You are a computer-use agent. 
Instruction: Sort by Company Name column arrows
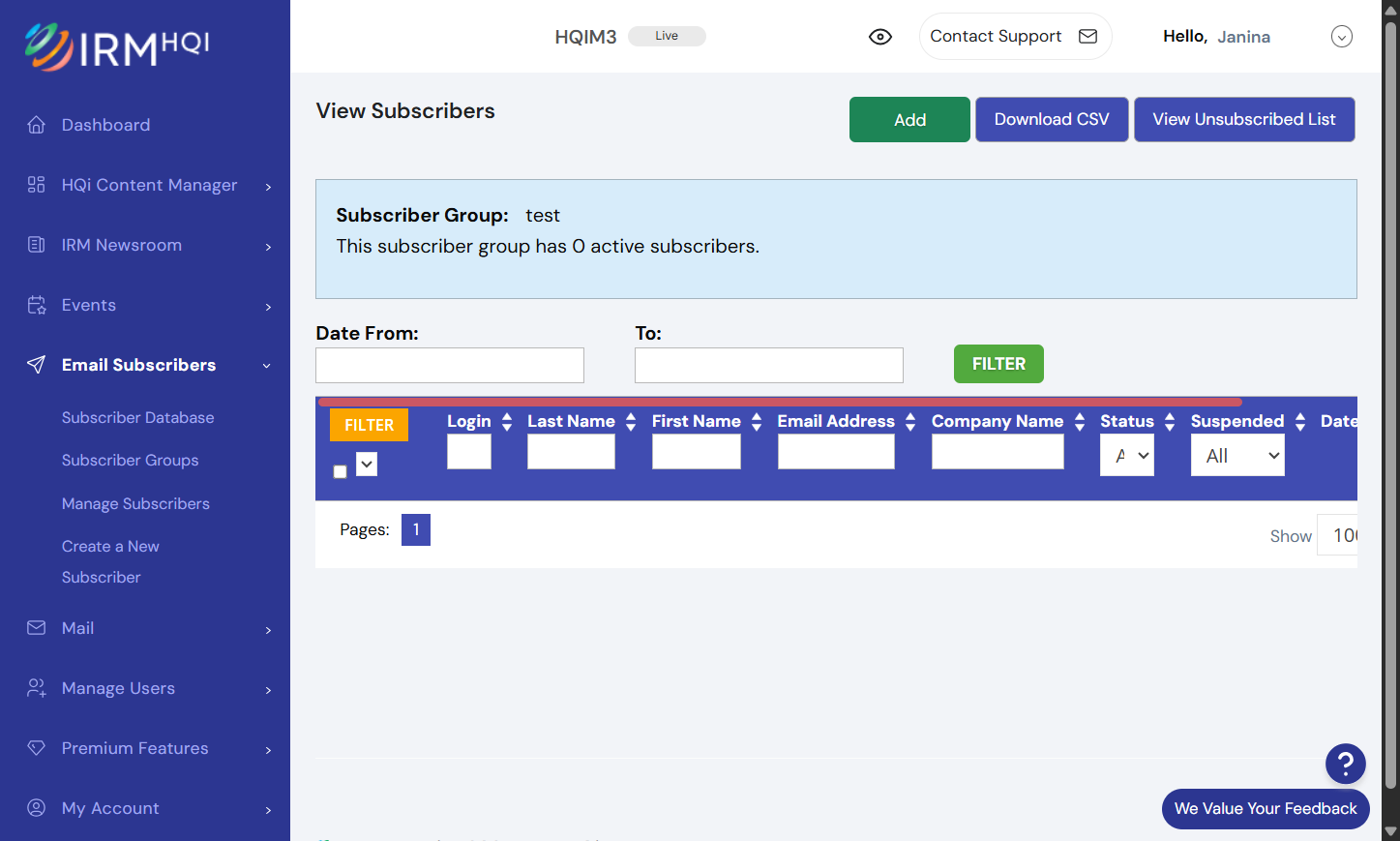tap(1080, 422)
